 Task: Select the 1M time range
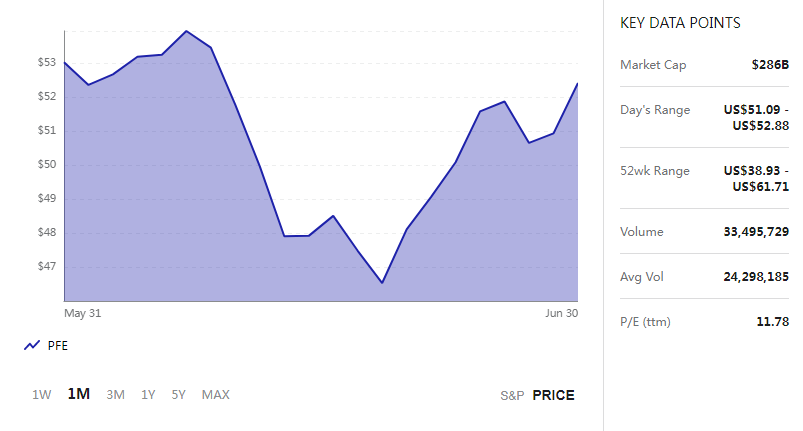click(x=79, y=394)
